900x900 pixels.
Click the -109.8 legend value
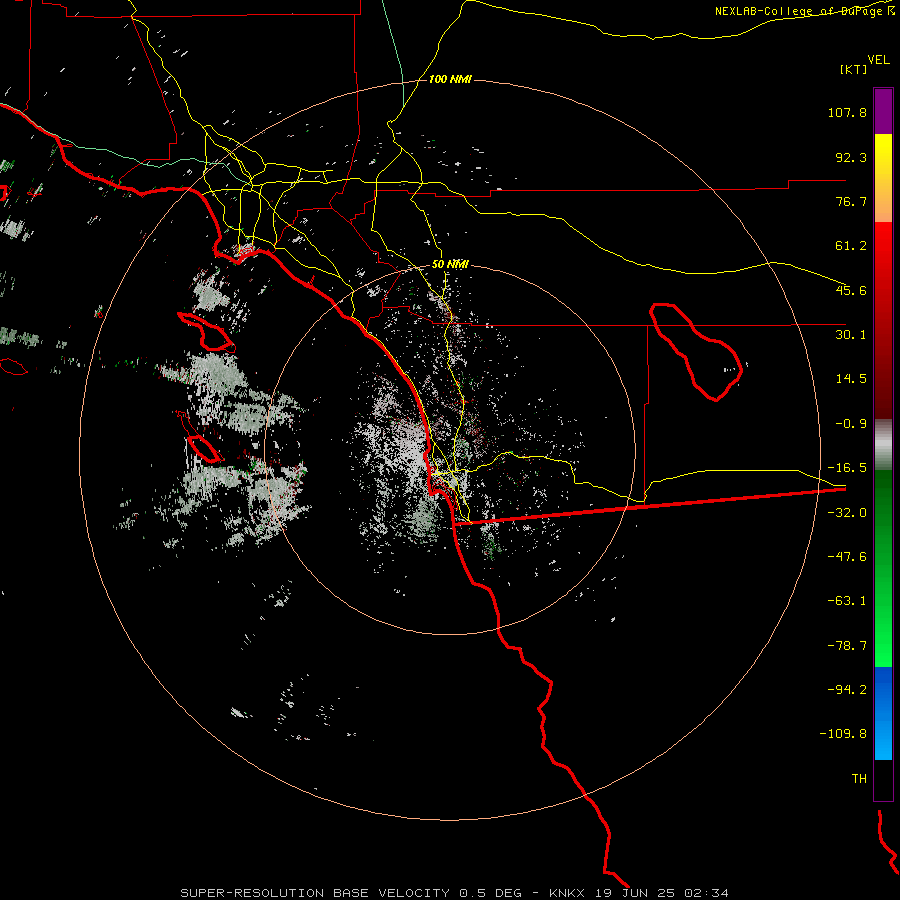point(843,734)
